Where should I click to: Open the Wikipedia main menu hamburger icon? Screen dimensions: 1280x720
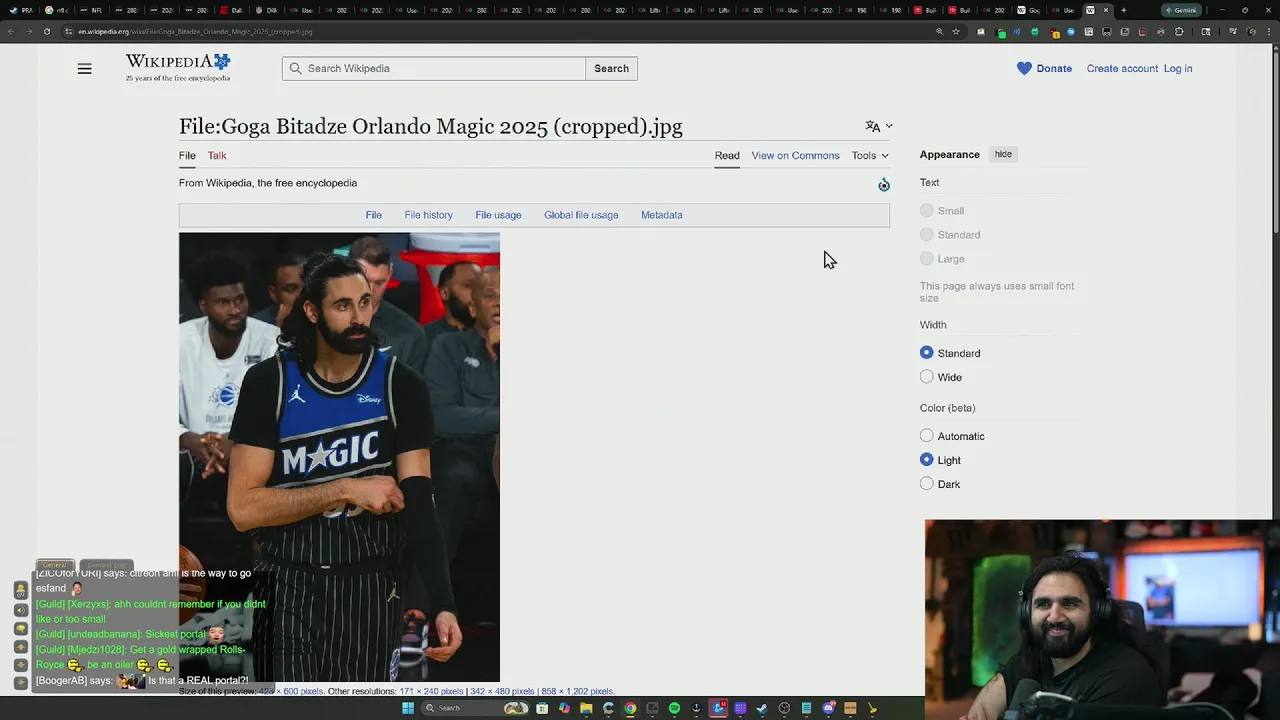tap(84, 69)
